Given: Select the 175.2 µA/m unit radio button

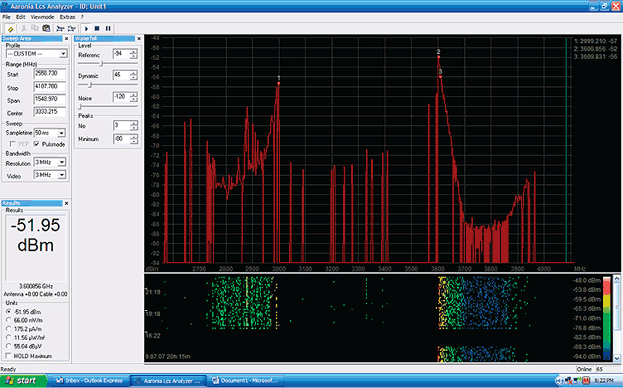Looking at the screenshot, I should click(8, 329).
